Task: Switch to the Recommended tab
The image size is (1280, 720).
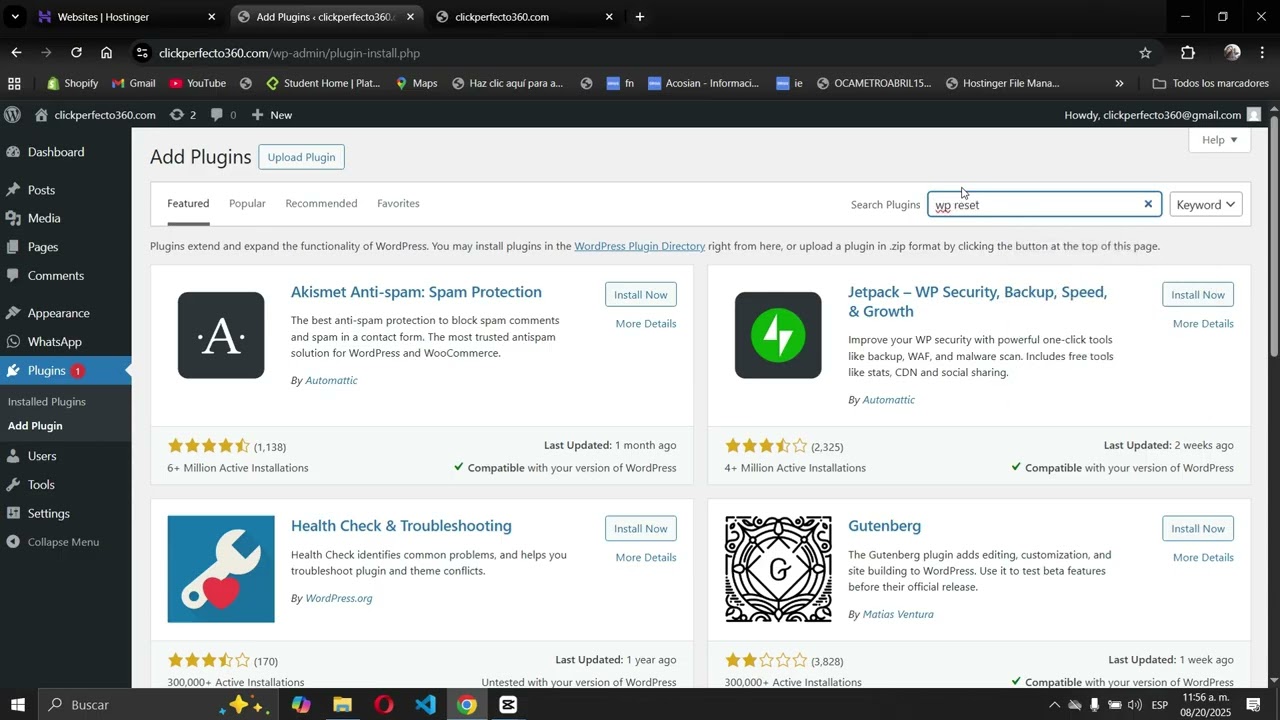Action: pyautogui.click(x=321, y=204)
